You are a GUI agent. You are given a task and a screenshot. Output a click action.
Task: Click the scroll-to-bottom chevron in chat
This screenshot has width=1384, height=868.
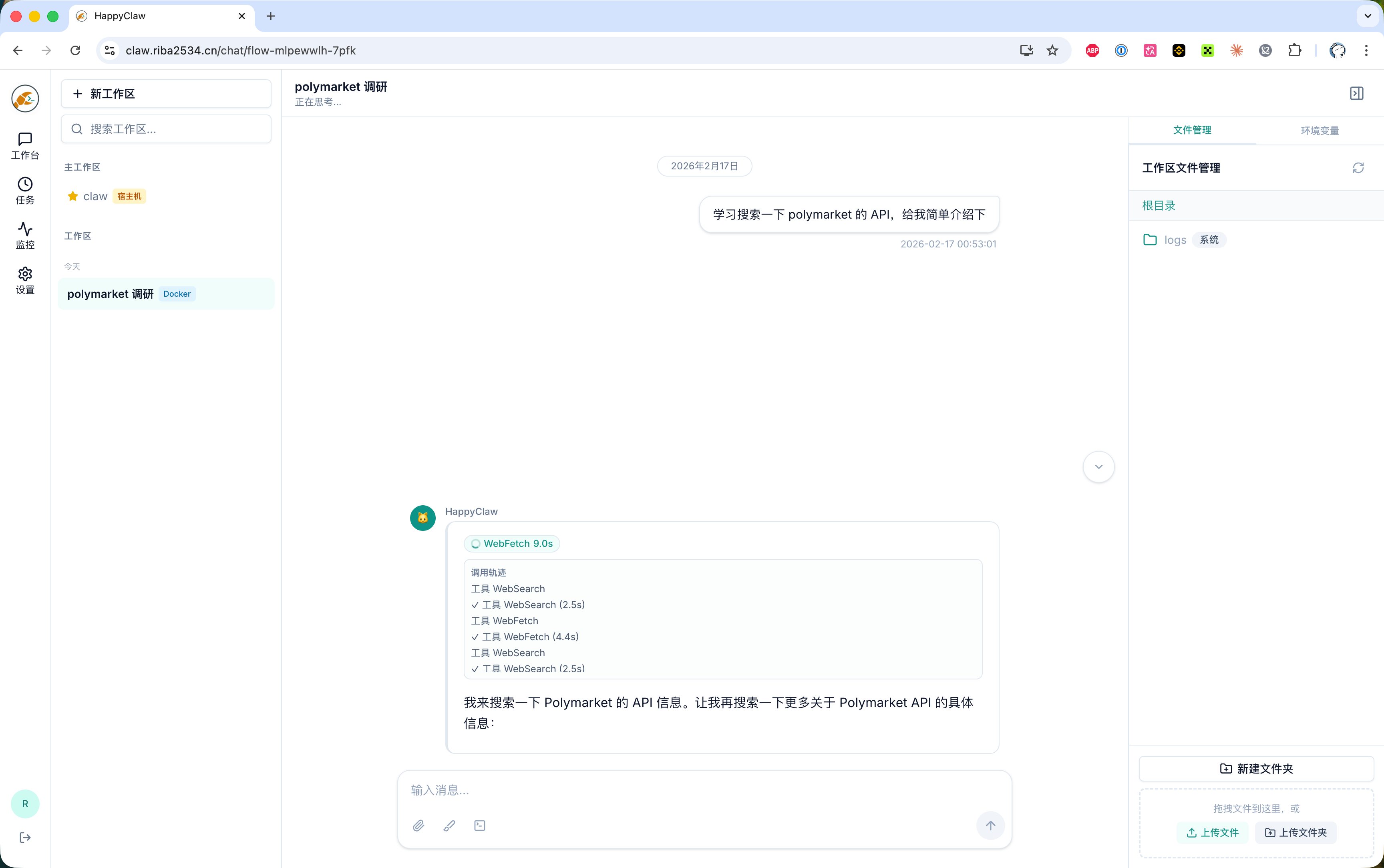pyautogui.click(x=1098, y=467)
